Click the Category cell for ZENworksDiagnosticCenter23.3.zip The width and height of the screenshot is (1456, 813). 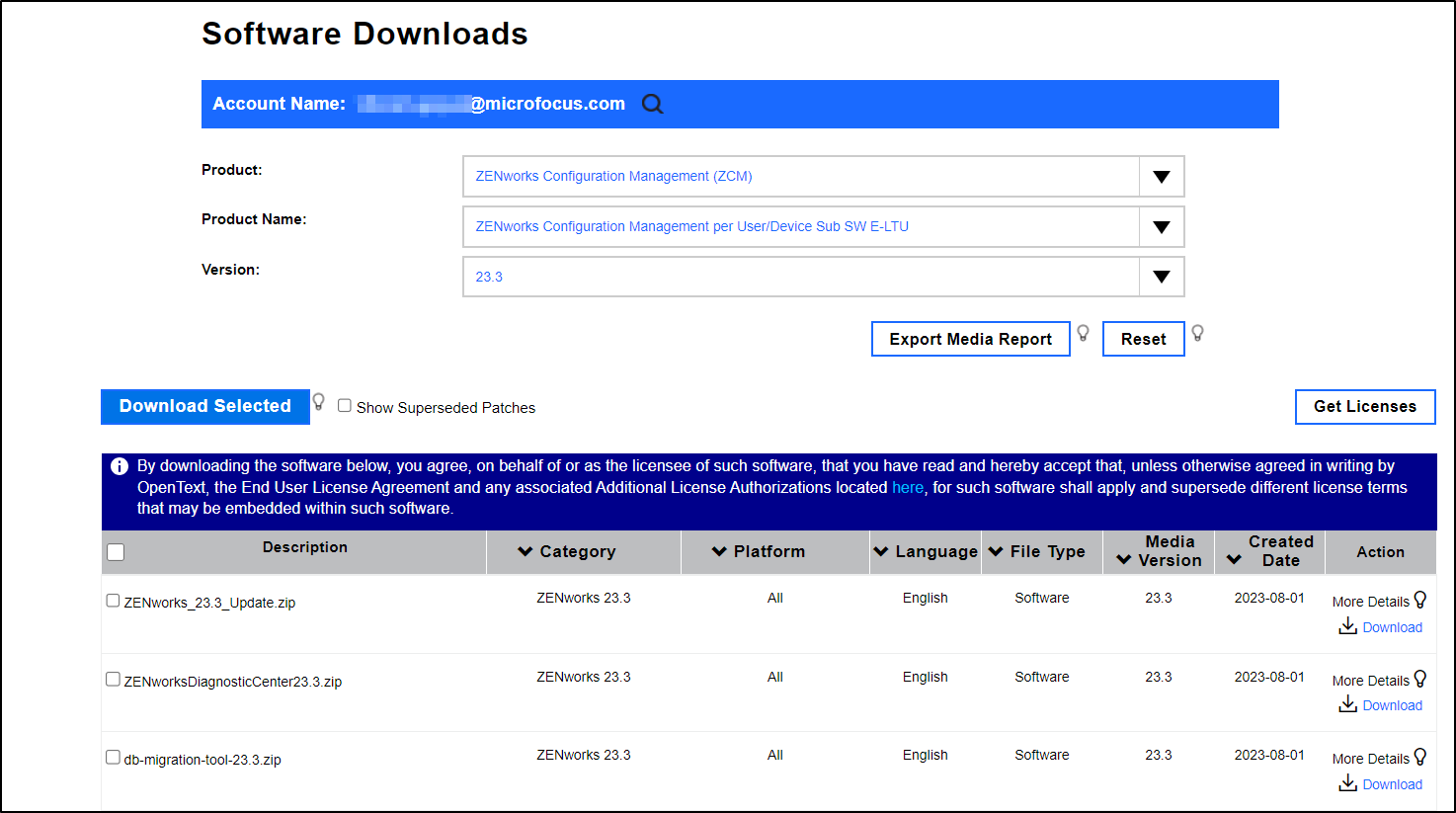[584, 677]
